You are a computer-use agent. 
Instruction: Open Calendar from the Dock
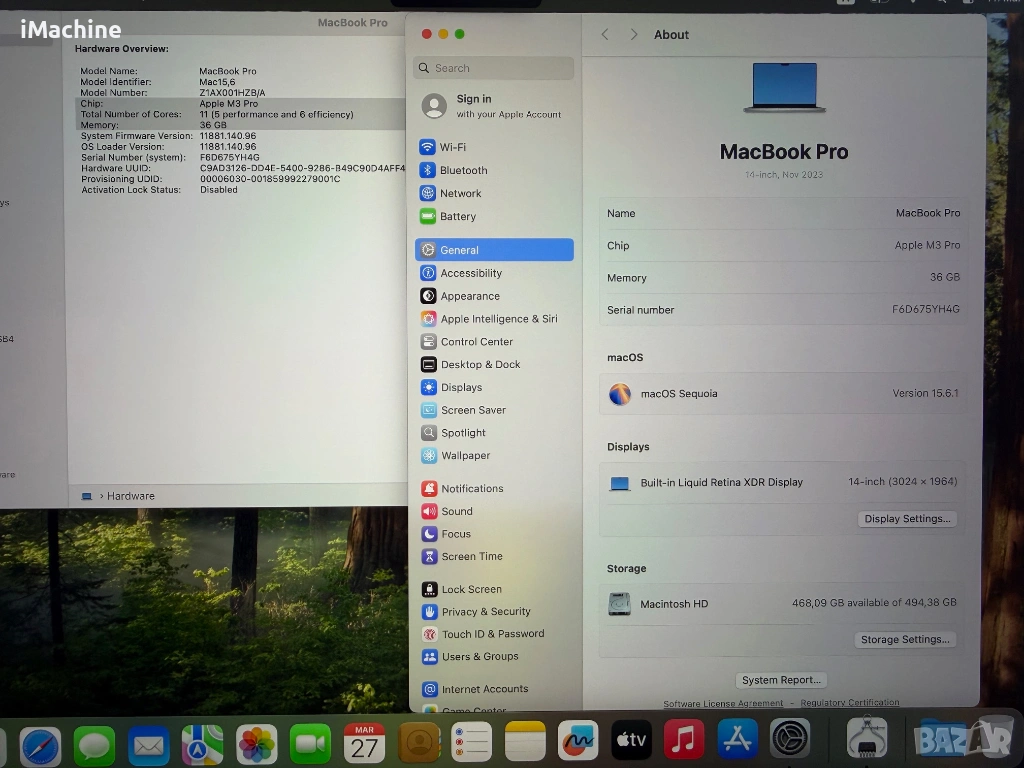tap(364, 743)
